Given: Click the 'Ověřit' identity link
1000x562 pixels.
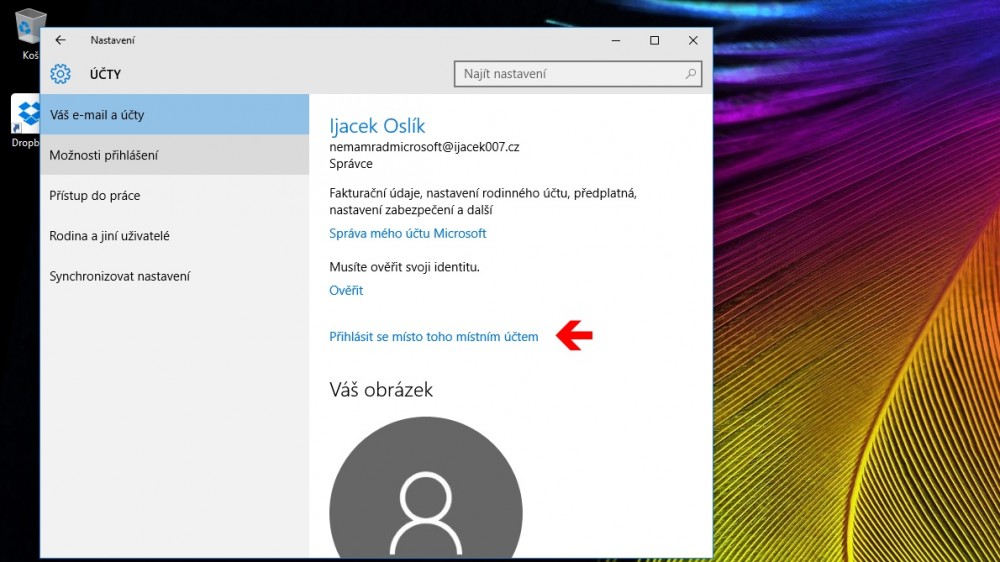Looking at the screenshot, I should pyautogui.click(x=346, y=291).
